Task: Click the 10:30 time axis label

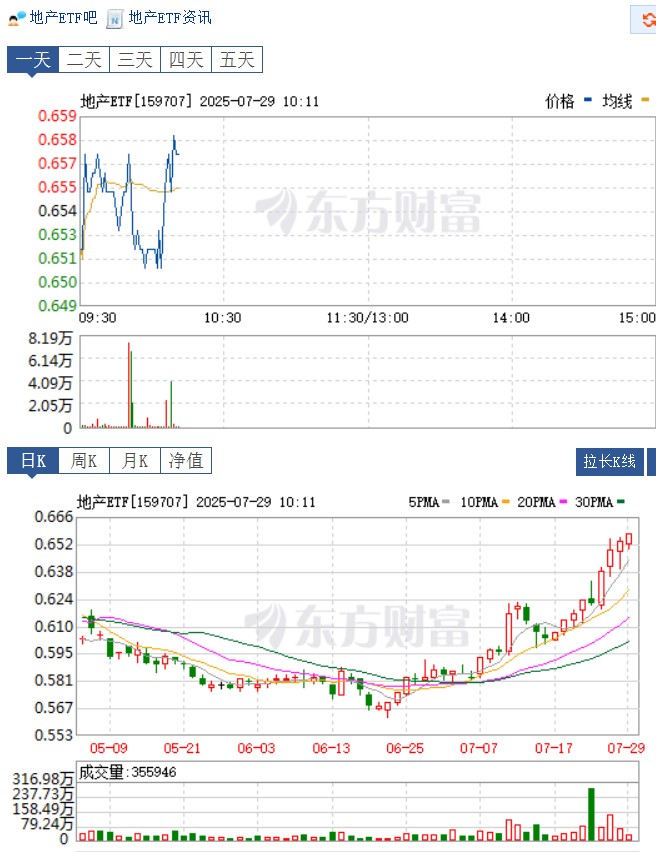Action: coord(222,318)
